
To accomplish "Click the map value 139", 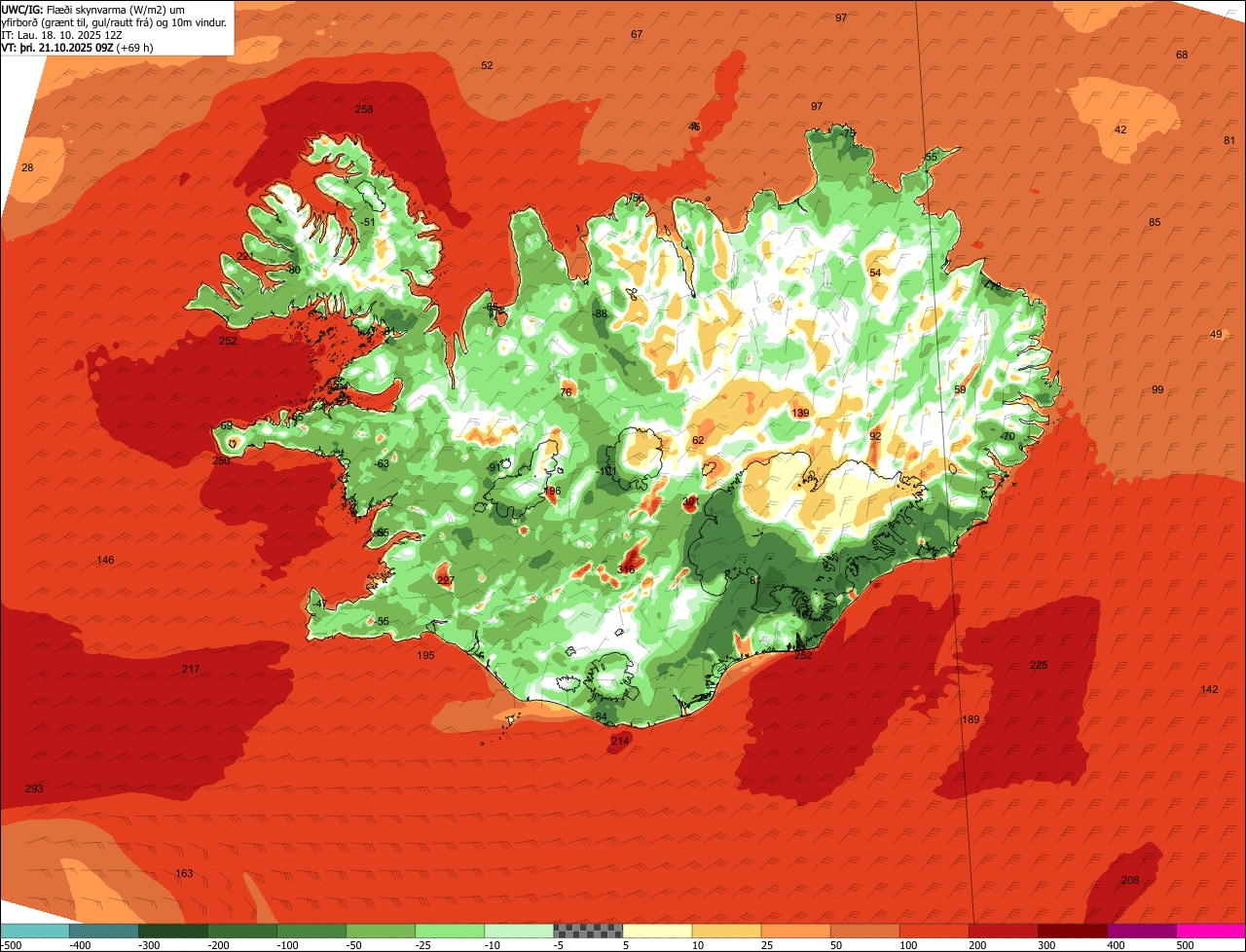I will pyautogui.click(x=800, y=414).
